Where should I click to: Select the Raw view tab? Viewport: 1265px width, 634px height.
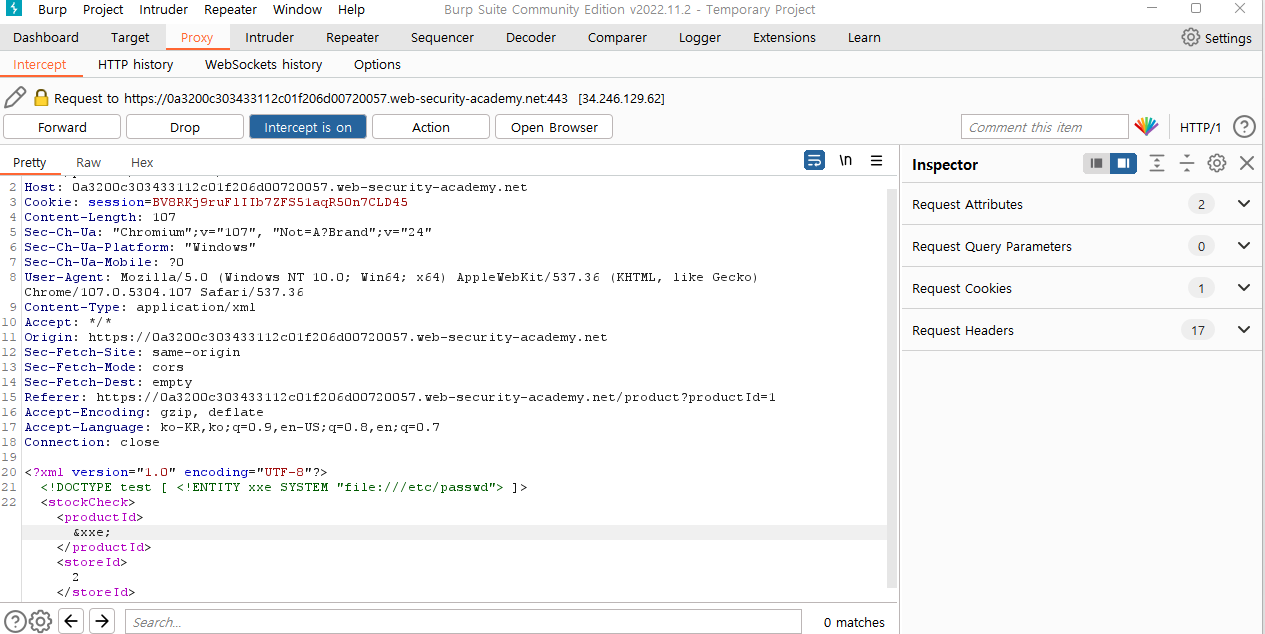pyautogui.click(x=88, y=162)
